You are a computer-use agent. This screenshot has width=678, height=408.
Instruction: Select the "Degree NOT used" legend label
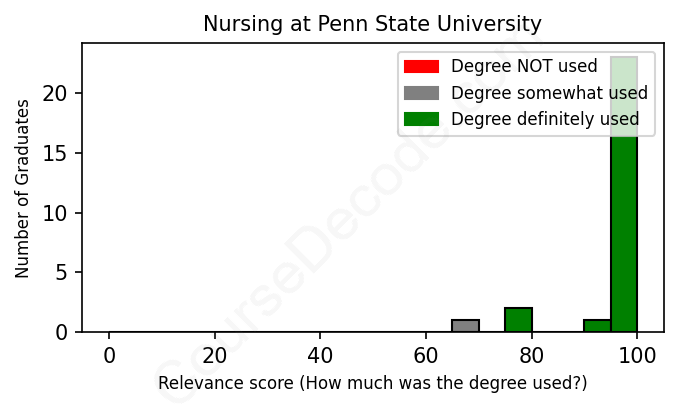[524, 67]
